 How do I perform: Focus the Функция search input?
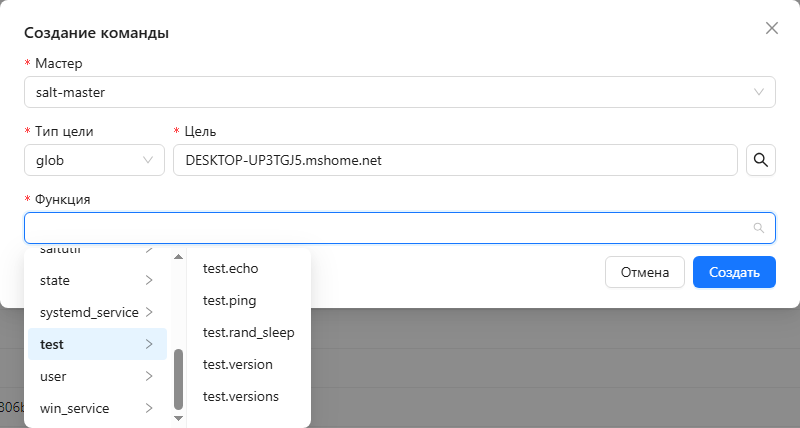[x=388, y=228]
